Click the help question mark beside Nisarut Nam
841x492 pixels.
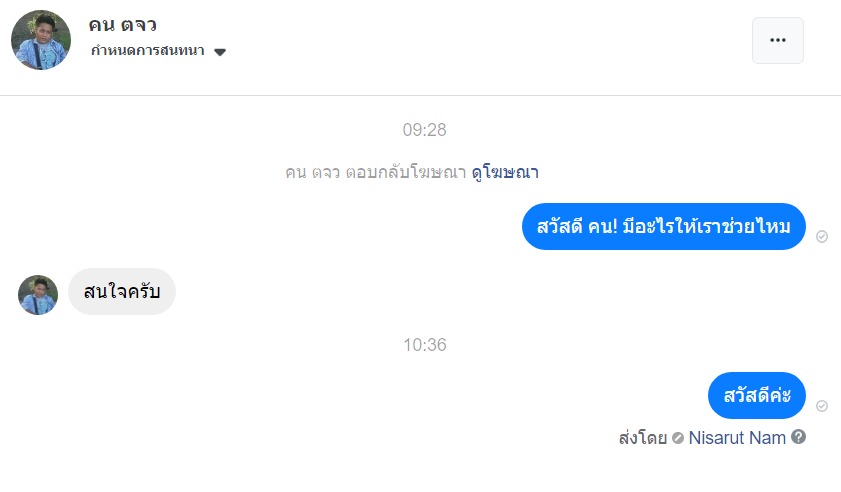[x=798, y=437]
